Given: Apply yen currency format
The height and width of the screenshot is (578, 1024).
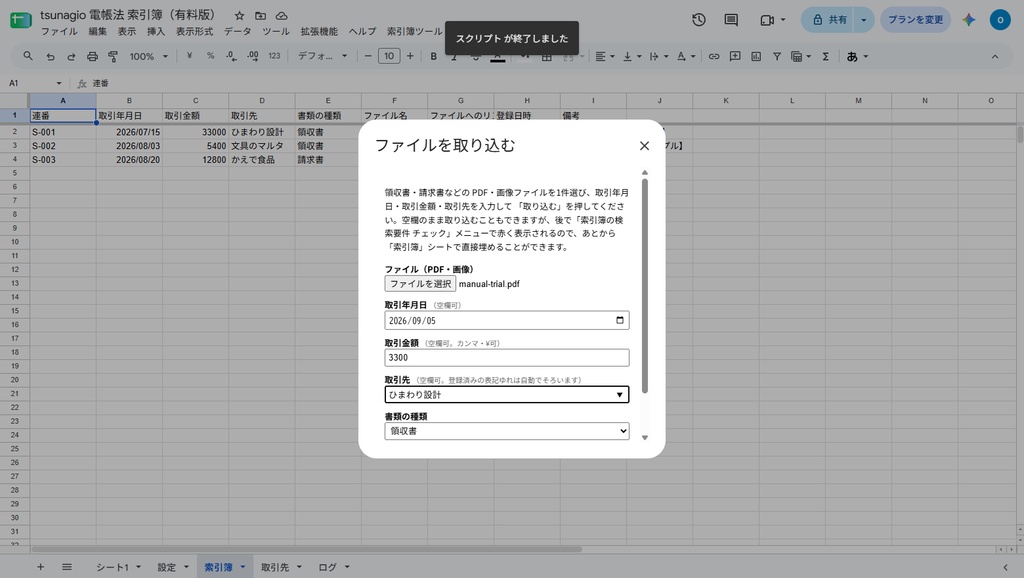Looking at the screenshot, I should (x=189, y=56).
